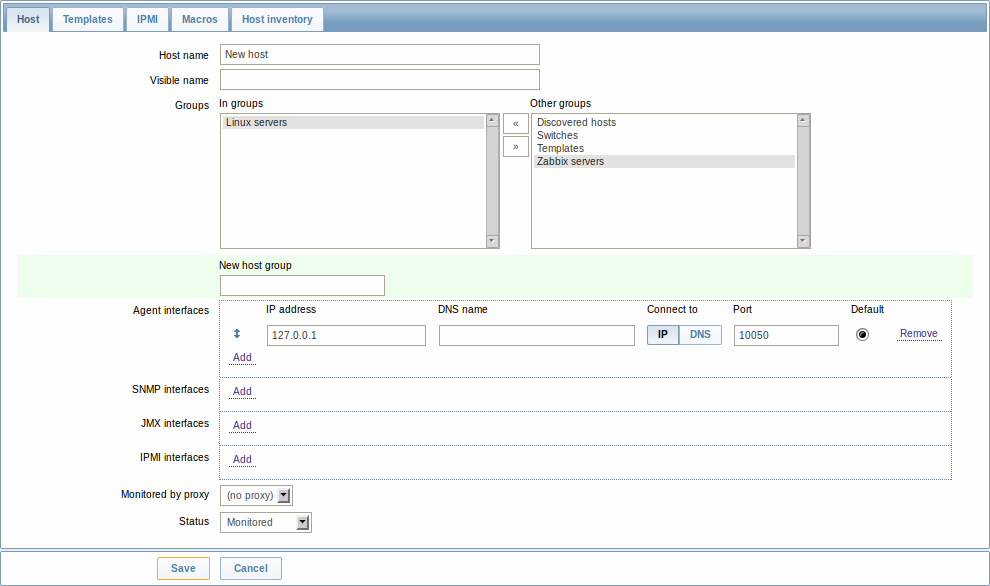Select DNS as the connection method

click(x=700, y=334)
